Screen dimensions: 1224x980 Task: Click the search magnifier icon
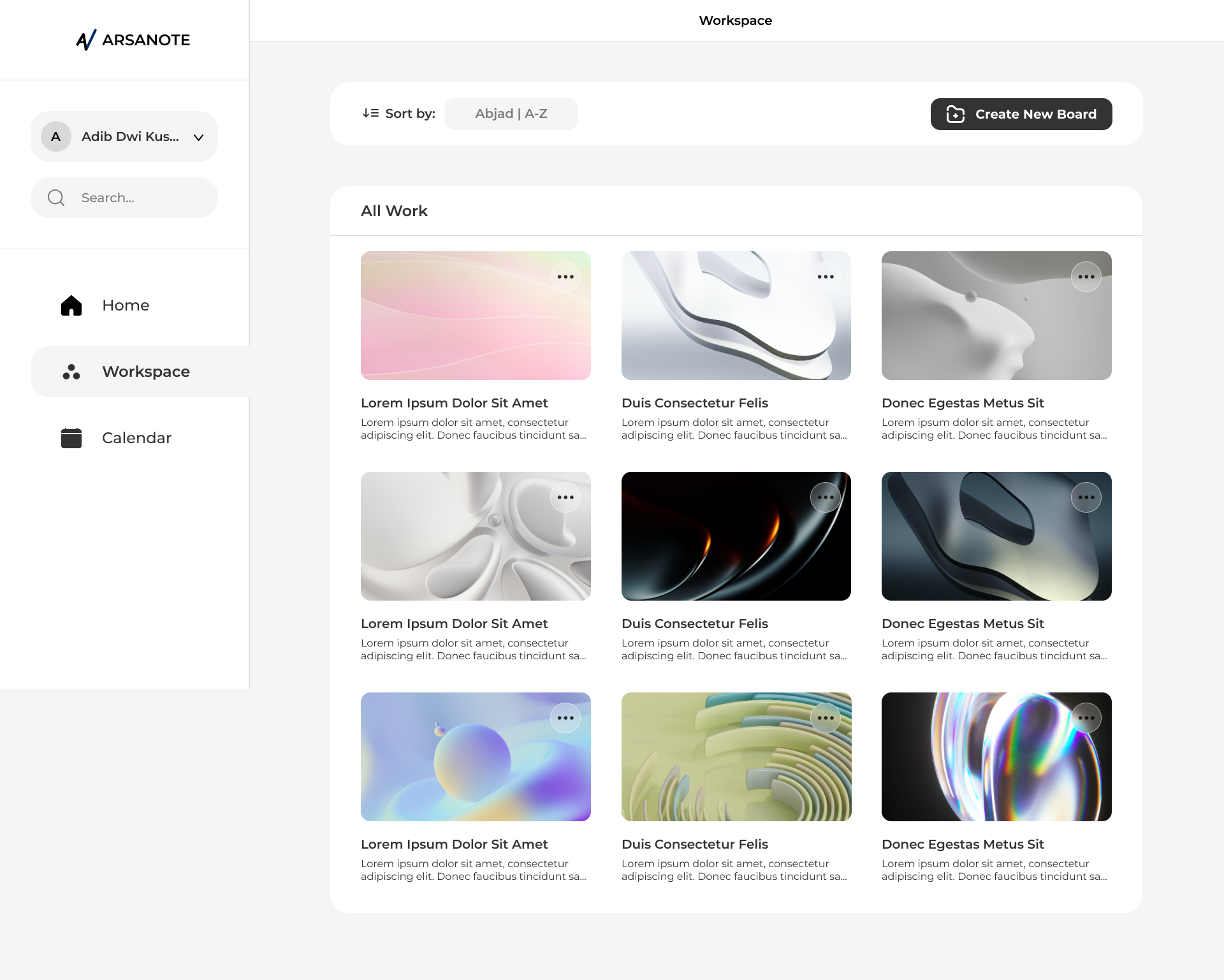(x=56, y=198)
